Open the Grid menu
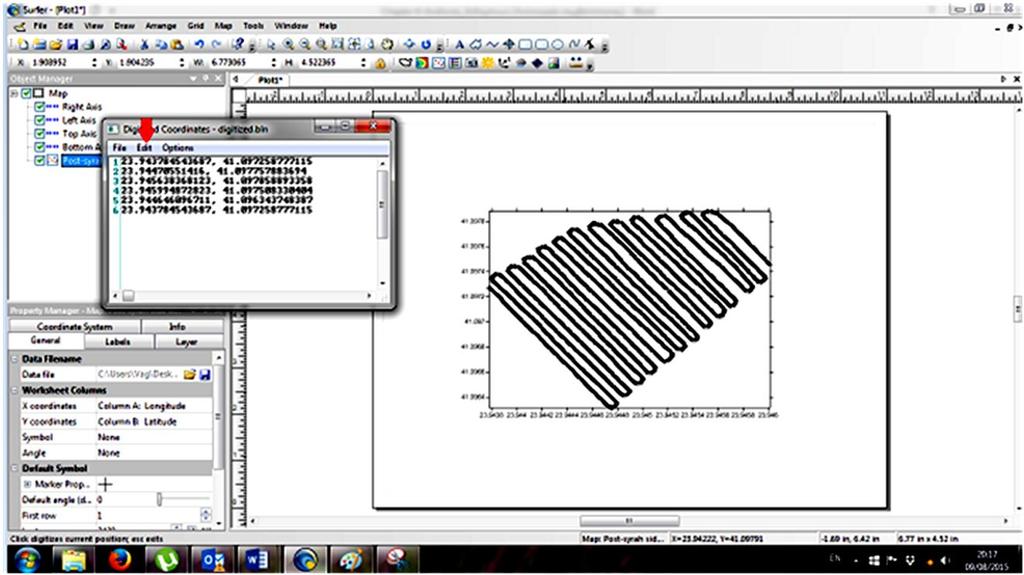The height and width of the screenshot is (575, 1024). click(x=196, y=26)
